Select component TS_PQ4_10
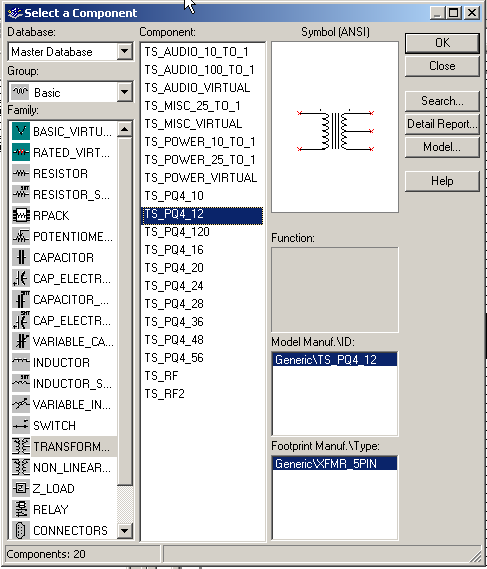 [174, 196]
